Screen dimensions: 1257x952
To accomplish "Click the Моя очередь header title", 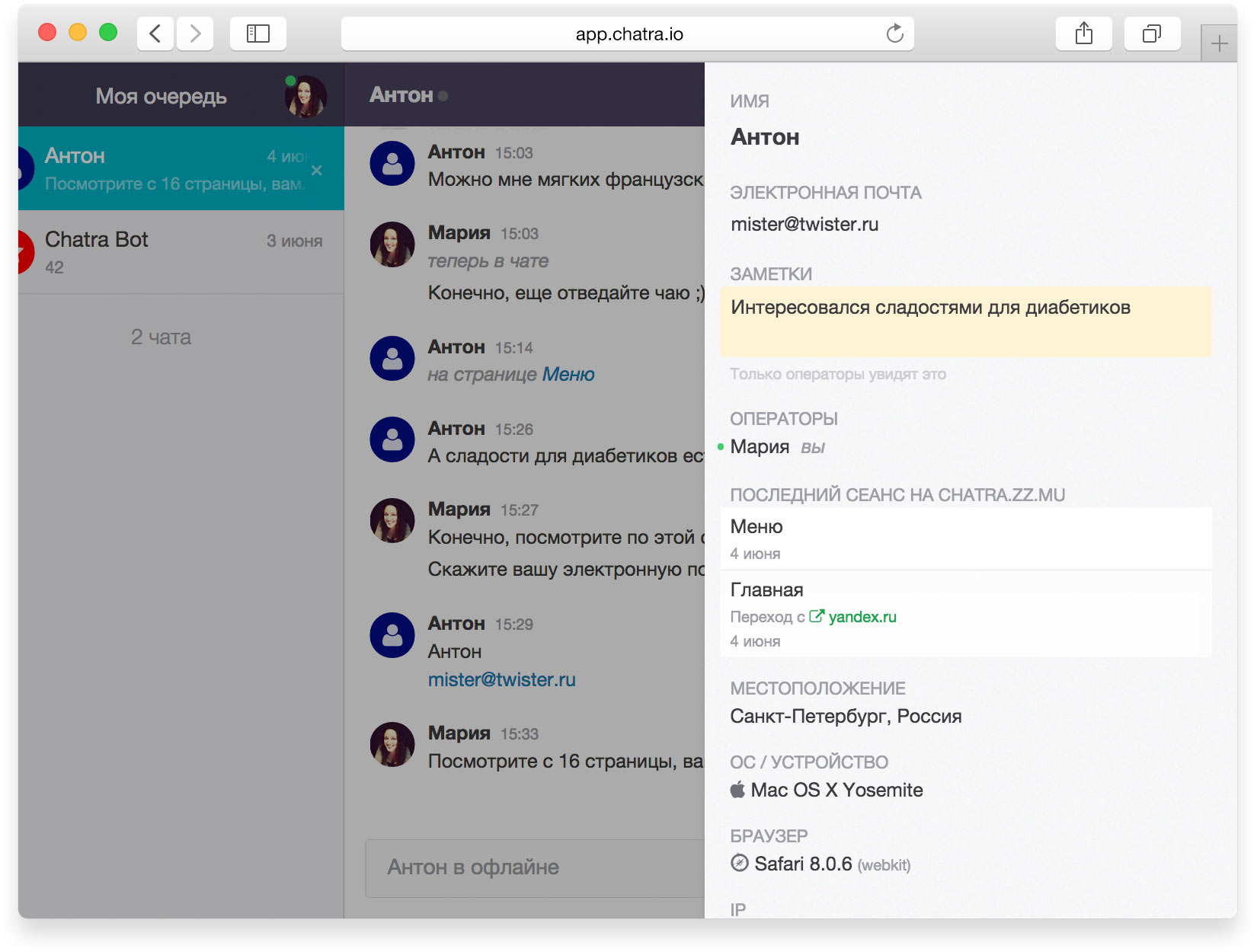I will tap(161, 97).
